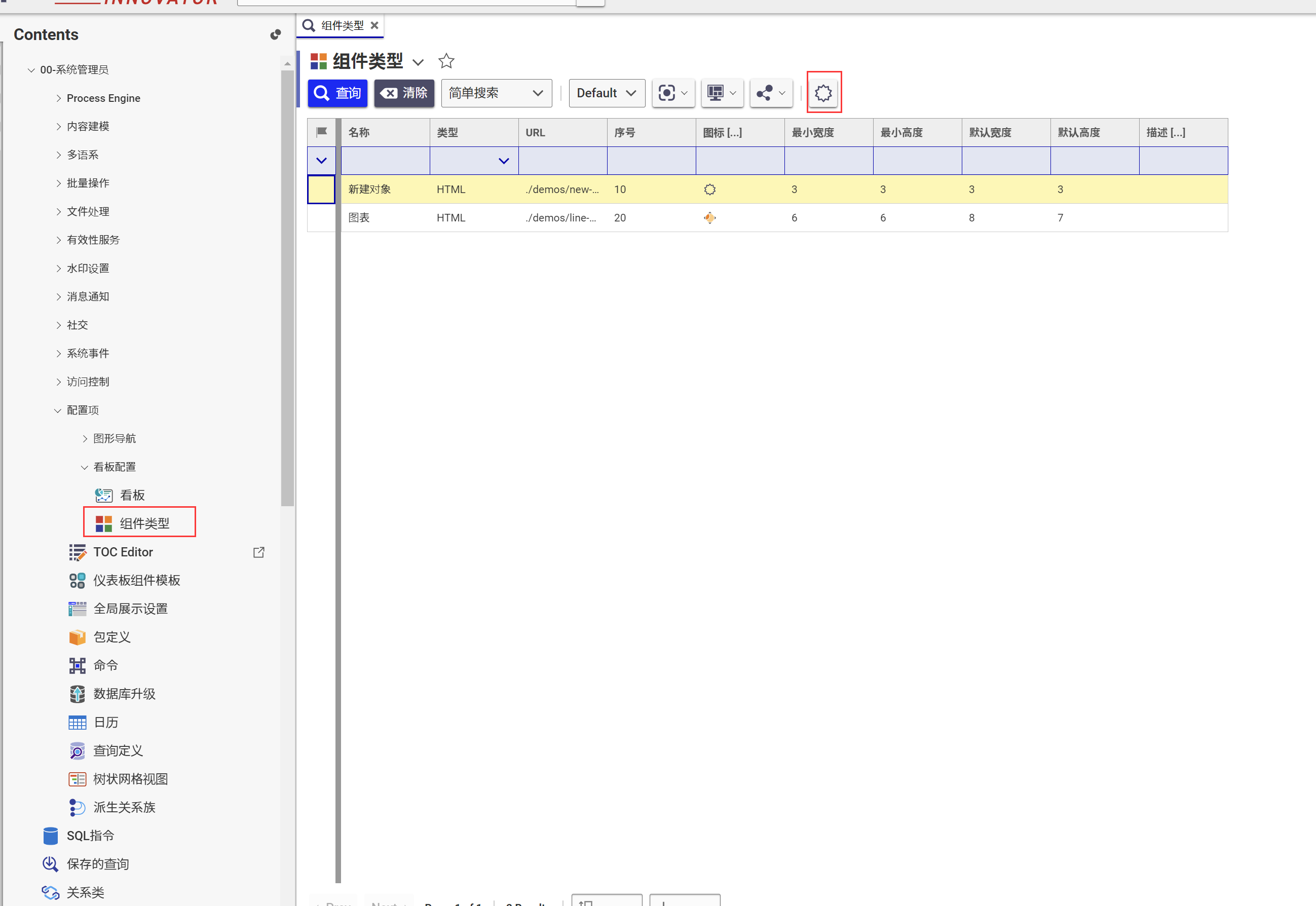Open 仪表板组件模板 in the sidebar
Viewport: 1316px width, 906px height.
pos(136,580)
